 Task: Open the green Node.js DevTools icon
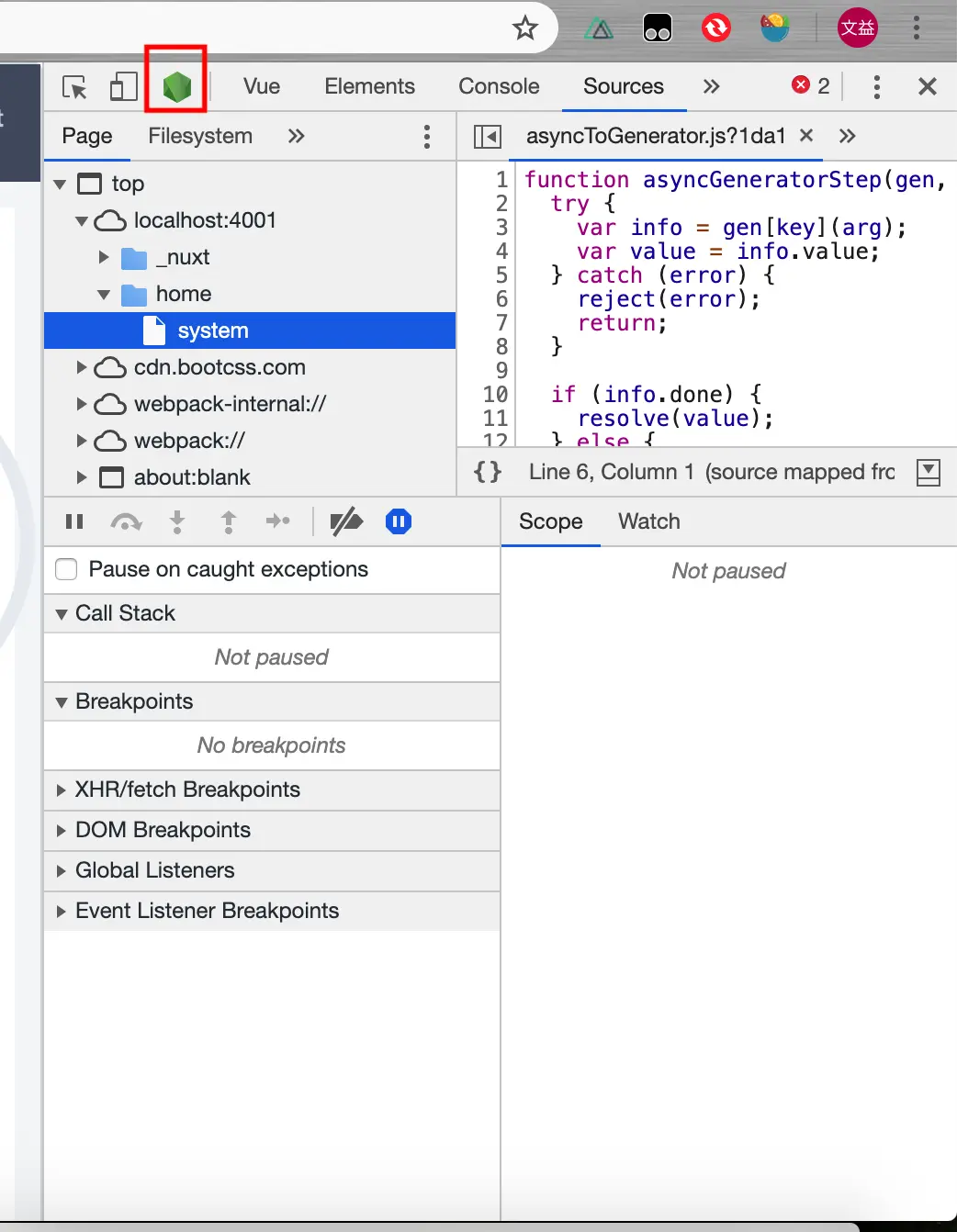[176, 87]
